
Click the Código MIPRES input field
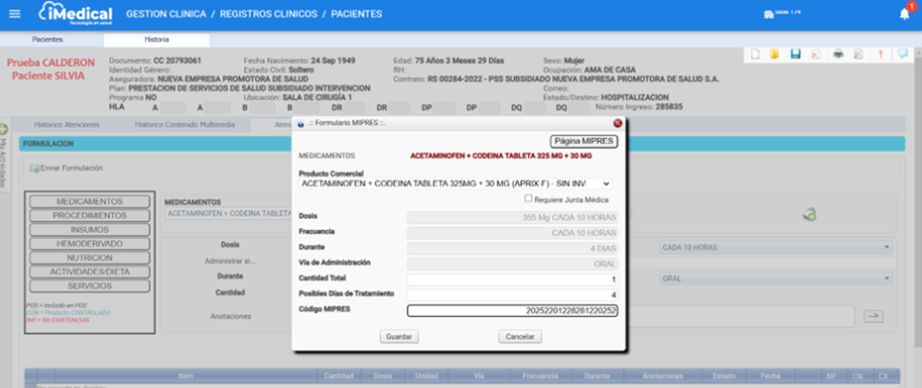[513, 310]
